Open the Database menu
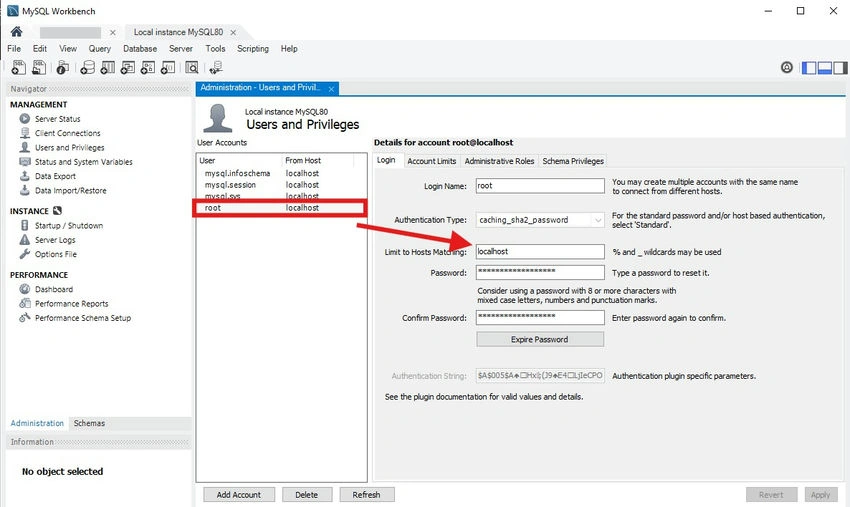This screenshot has height=507, width=850. pos(140,48)
